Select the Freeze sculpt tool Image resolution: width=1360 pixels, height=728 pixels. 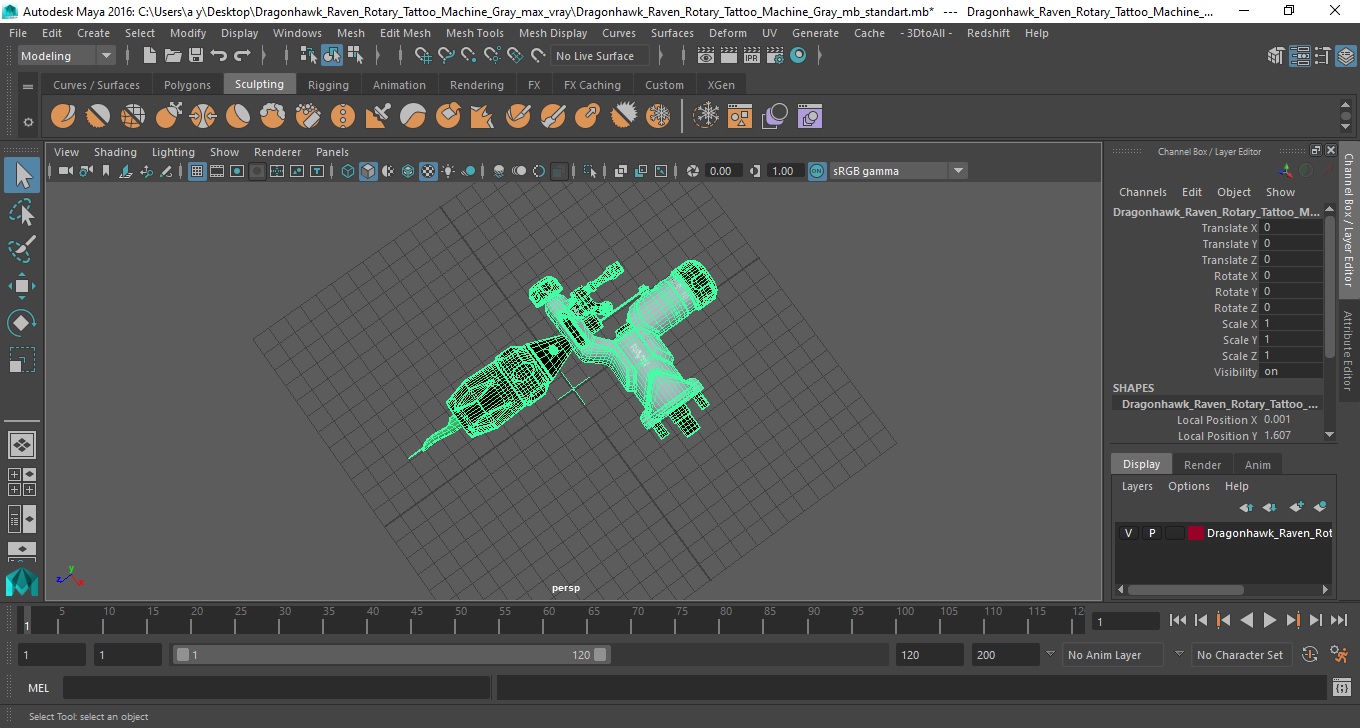(658, 117)
